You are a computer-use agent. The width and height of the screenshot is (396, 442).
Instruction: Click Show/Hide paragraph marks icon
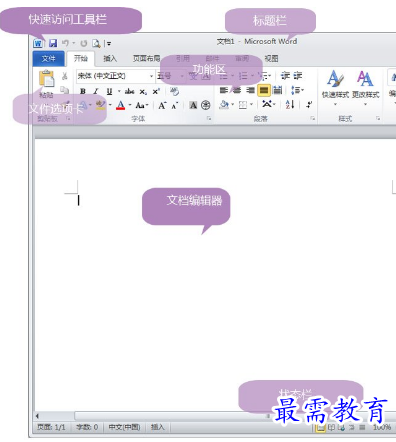[x=309, y=105]
